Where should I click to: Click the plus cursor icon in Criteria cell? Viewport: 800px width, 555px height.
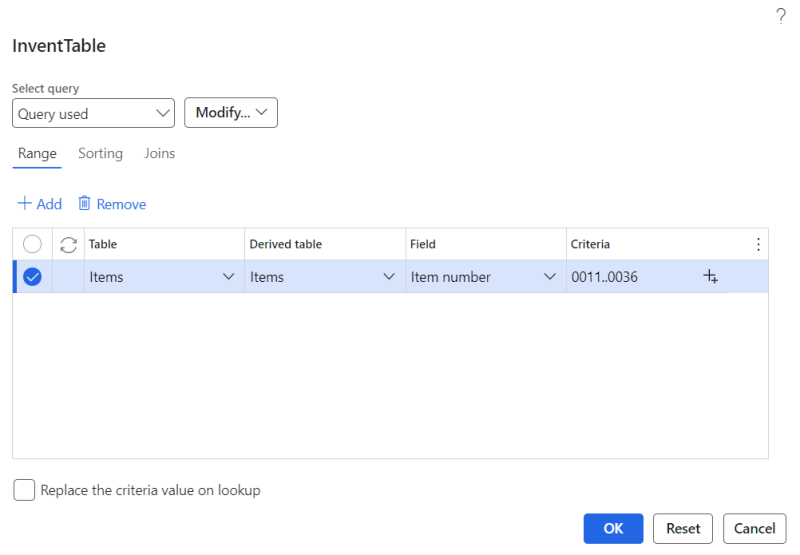coord(711,277)
